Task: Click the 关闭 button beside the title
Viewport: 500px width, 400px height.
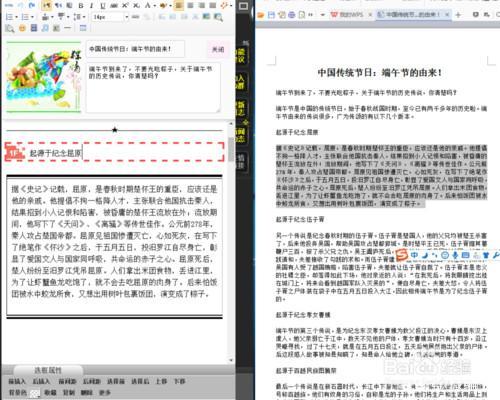Action: click(x=218, y=49)
